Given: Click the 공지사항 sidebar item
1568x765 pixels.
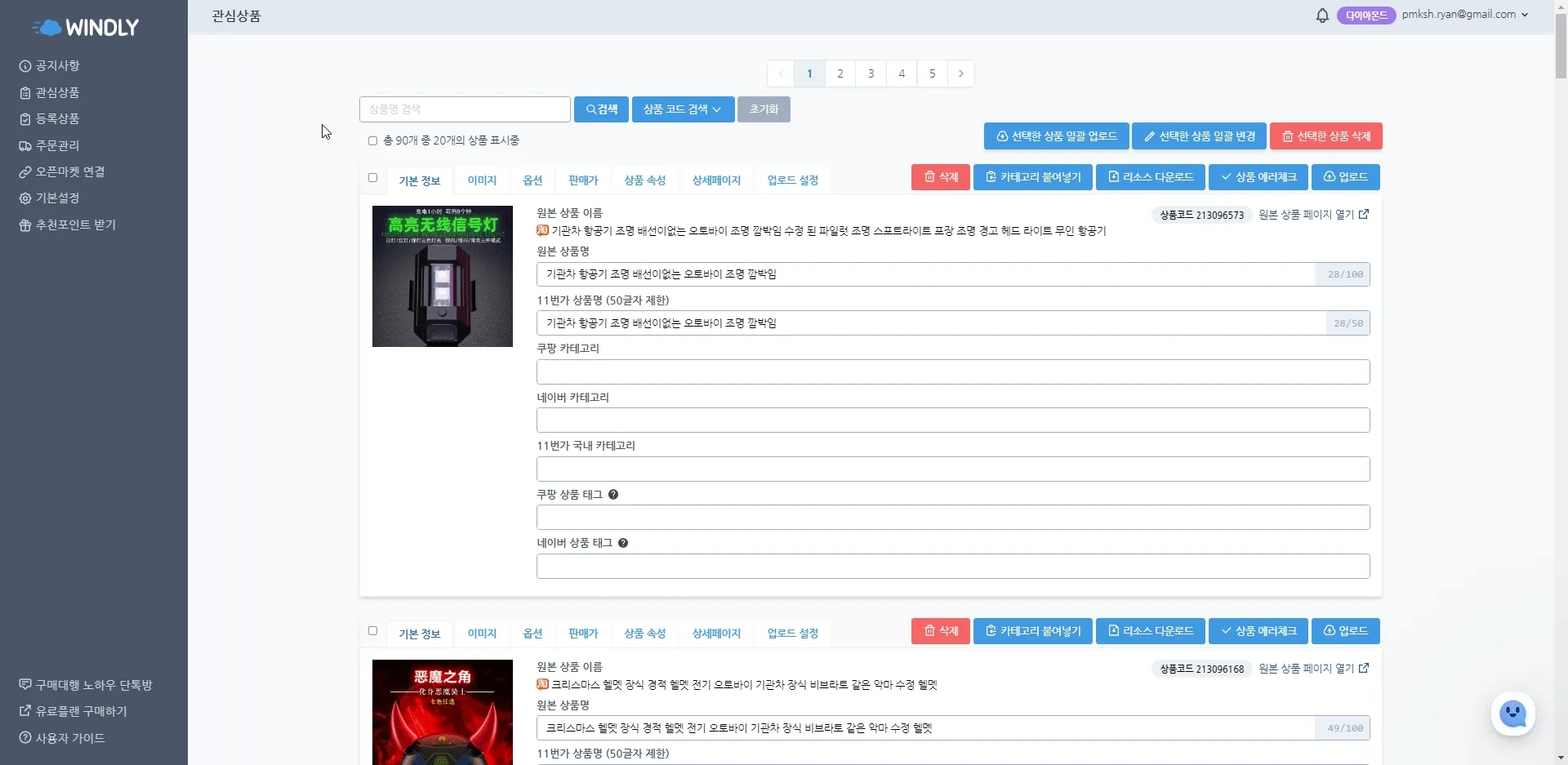Looking at the screenshot, I should tap(50, 66).
